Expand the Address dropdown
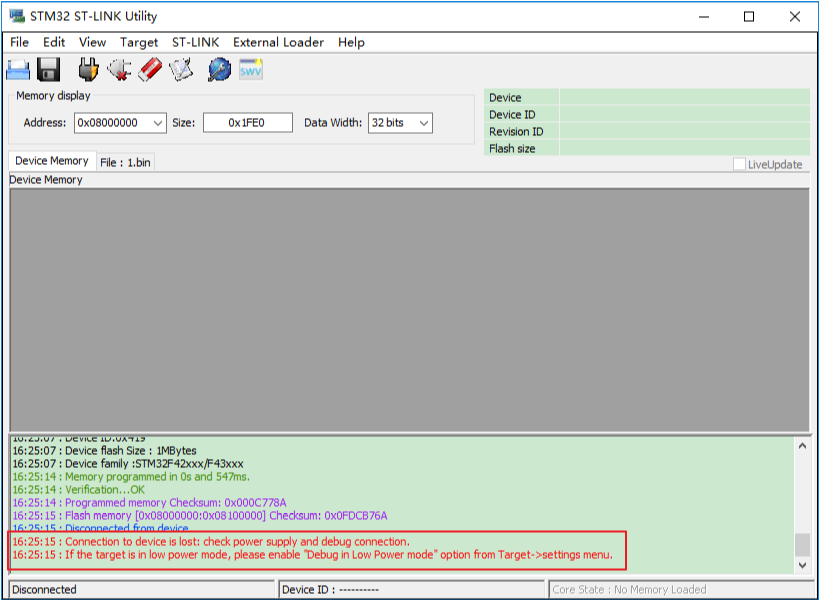 [158, 123]
